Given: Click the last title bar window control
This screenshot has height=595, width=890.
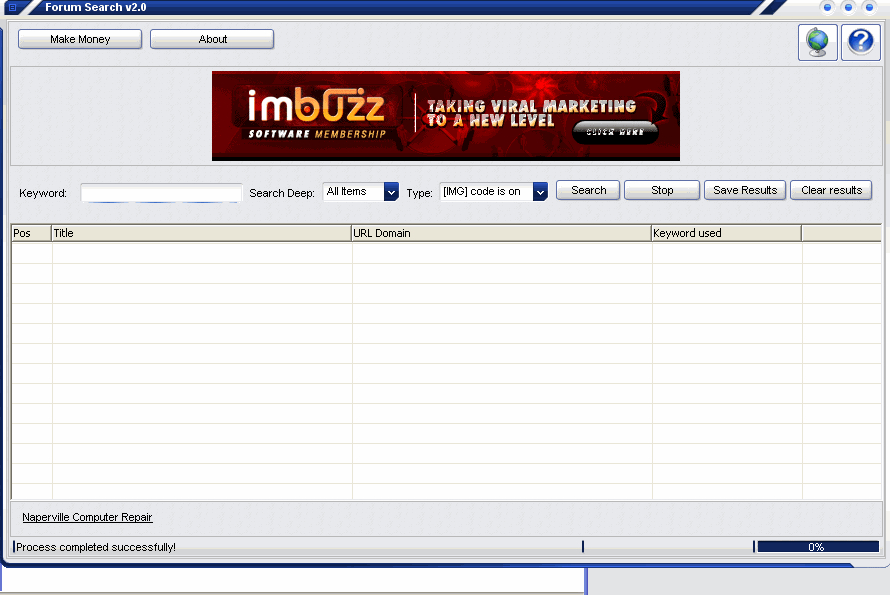Looking at the screenshot, I should coord(869,7).
